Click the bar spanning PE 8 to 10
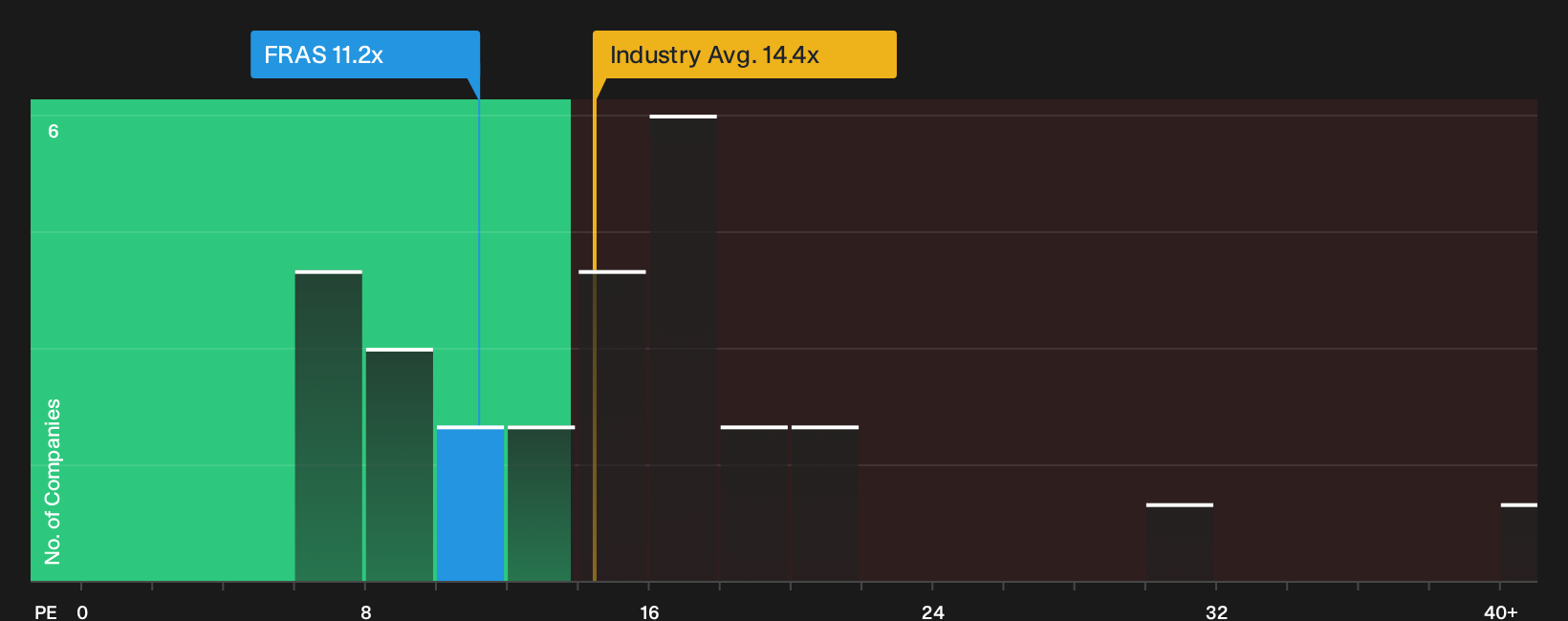Image resolution: width=1568 pixels, height=621 pixels. point(400,464)
